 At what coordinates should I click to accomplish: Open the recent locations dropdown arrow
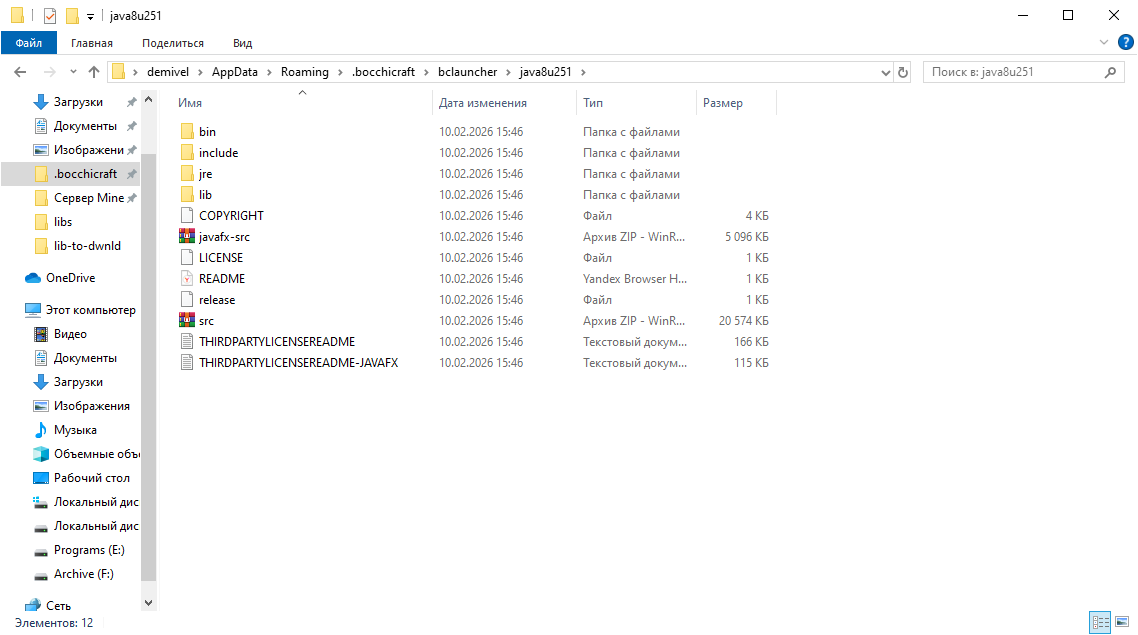coord(73,72)
